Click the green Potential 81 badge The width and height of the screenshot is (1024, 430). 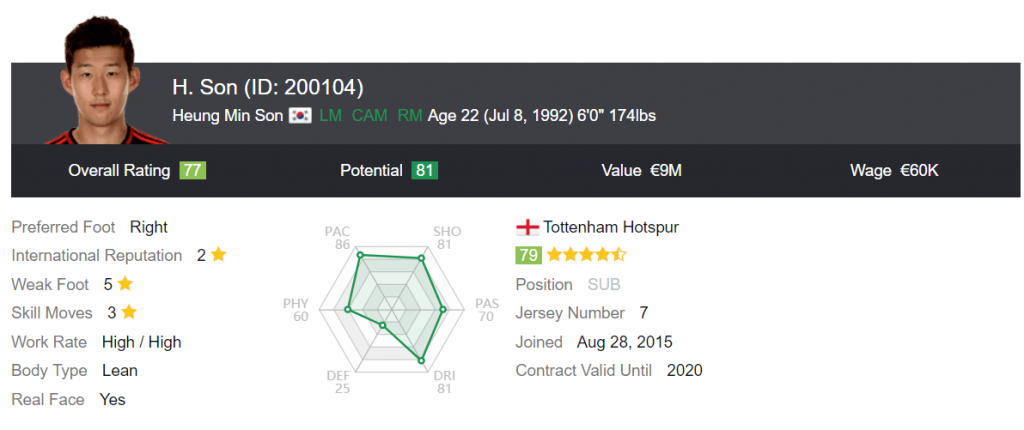pyautogui.click(x=425, y=170)
